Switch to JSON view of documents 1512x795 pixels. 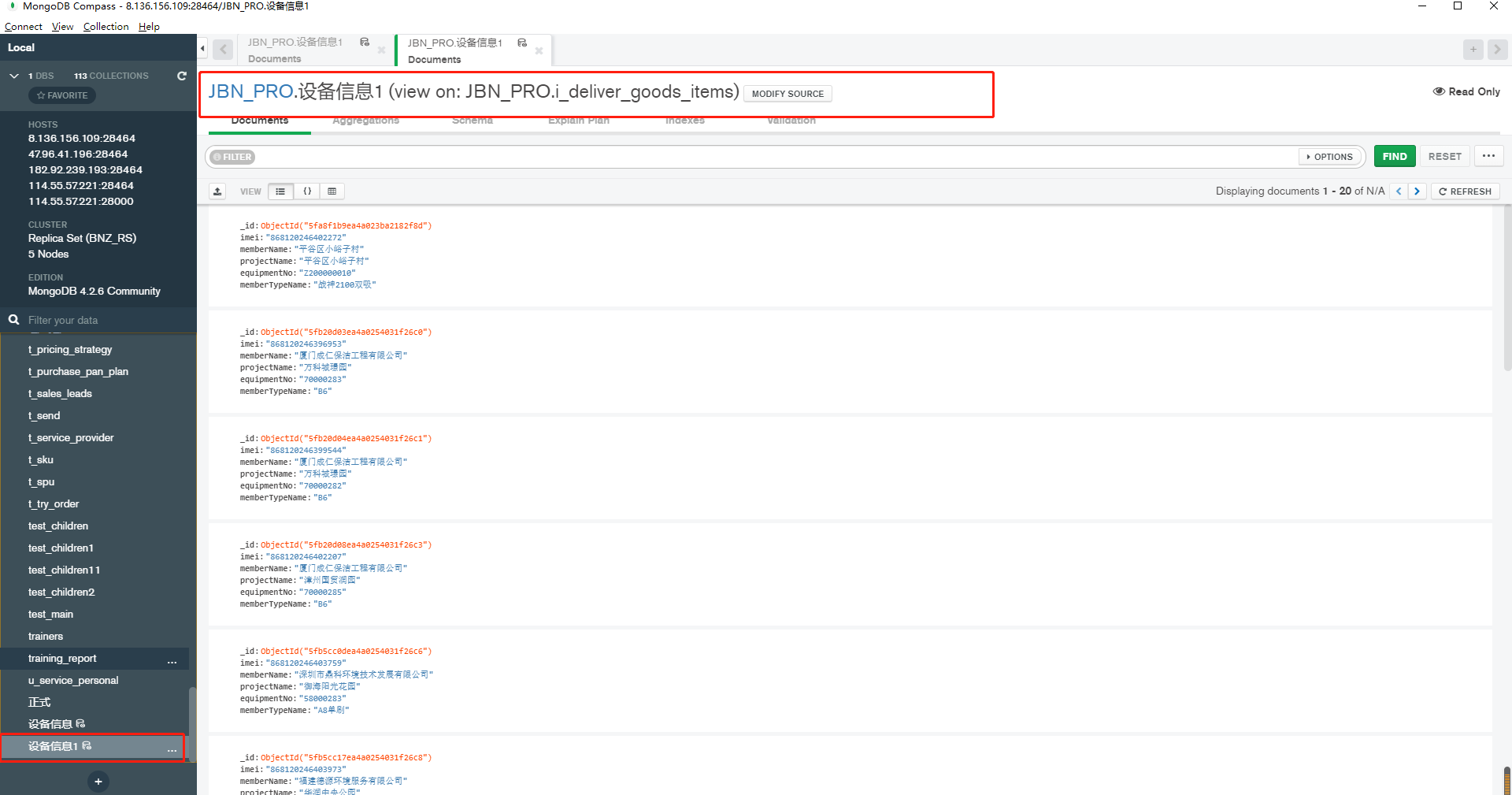[x=307, y=191]
